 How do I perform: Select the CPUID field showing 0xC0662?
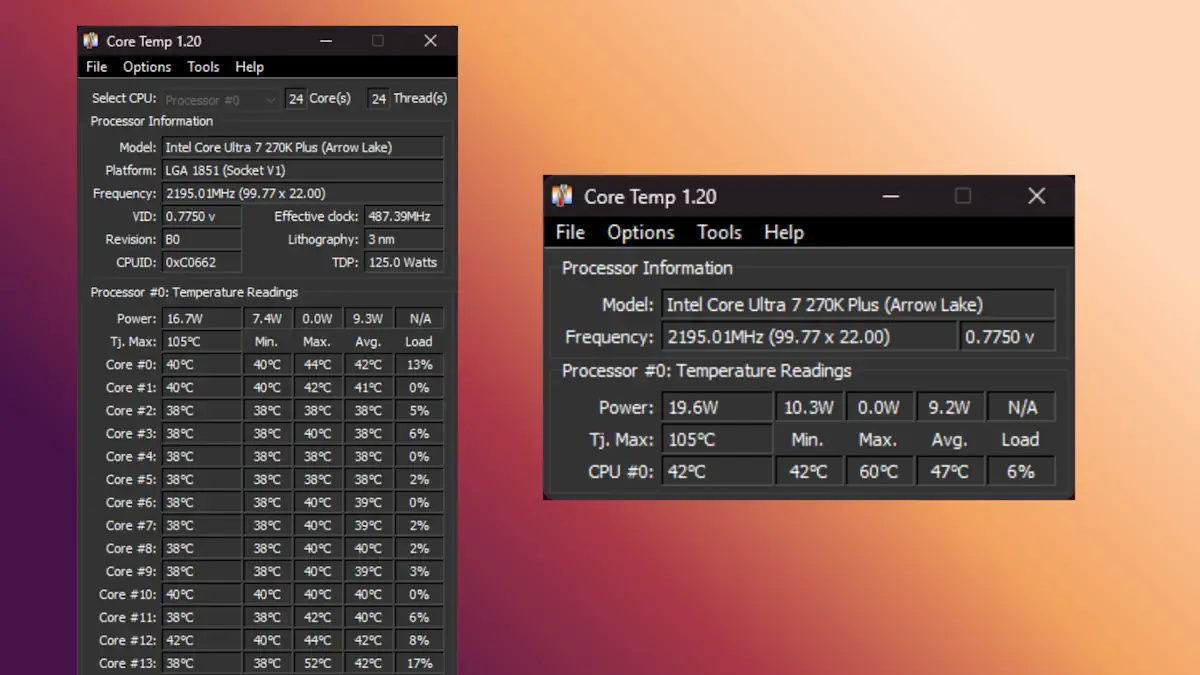[x=200, y=262]
